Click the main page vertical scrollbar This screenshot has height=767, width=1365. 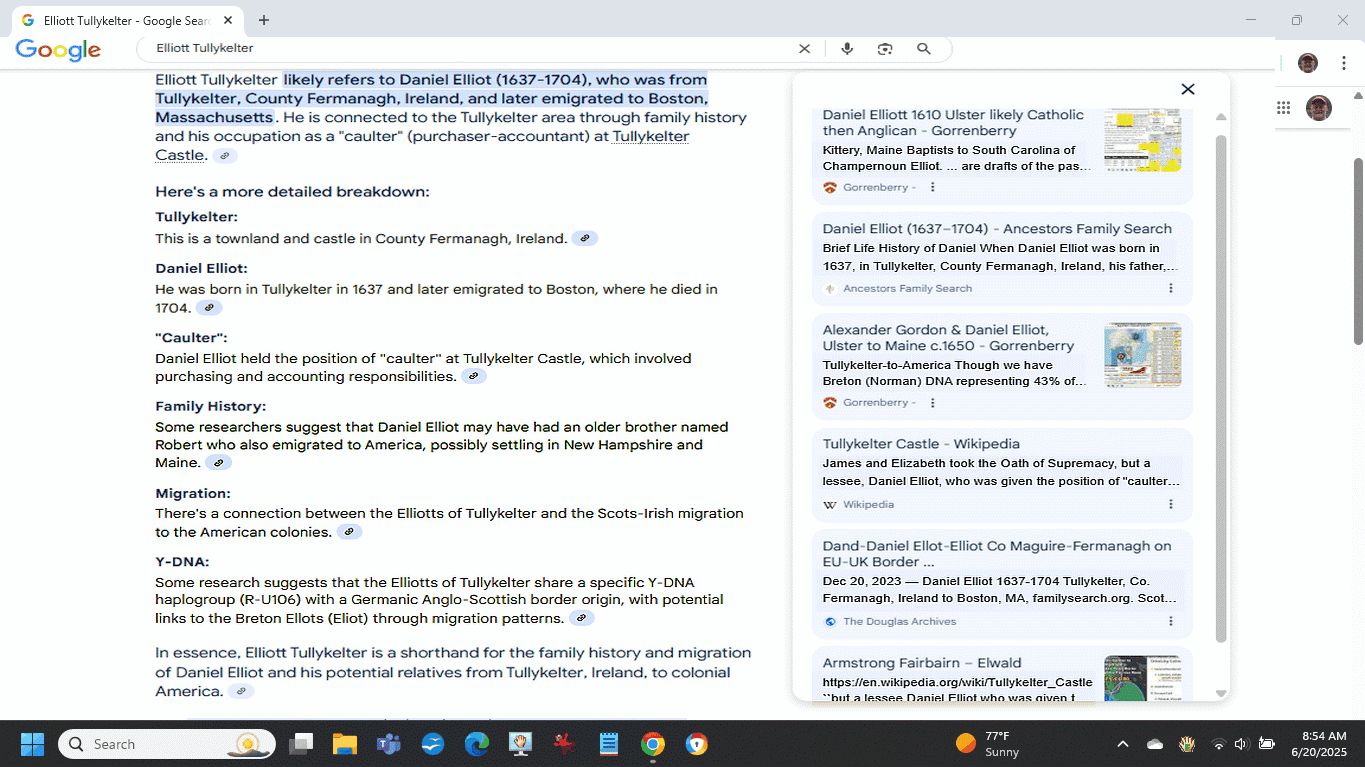(1358, 250)
